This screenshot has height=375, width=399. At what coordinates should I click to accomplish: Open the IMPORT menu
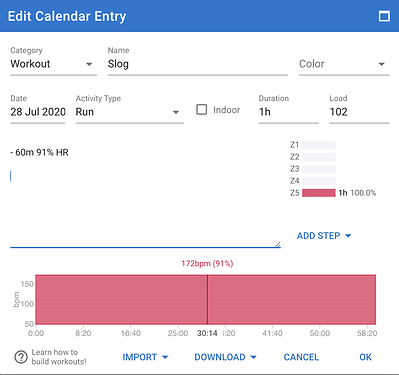(x=145, y=357)
